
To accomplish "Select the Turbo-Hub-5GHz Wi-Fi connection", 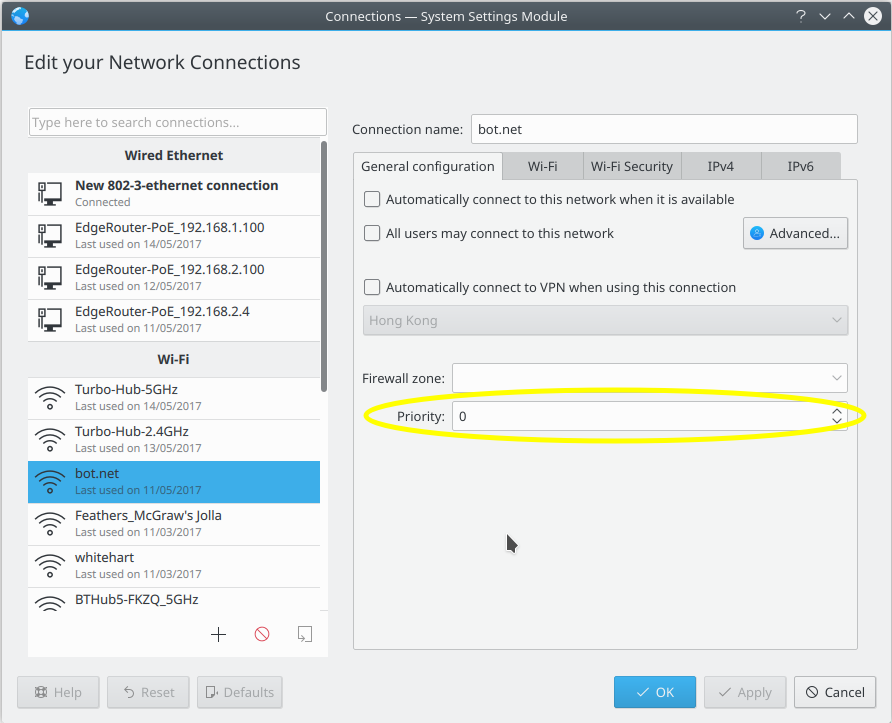I will click(174, 397).
